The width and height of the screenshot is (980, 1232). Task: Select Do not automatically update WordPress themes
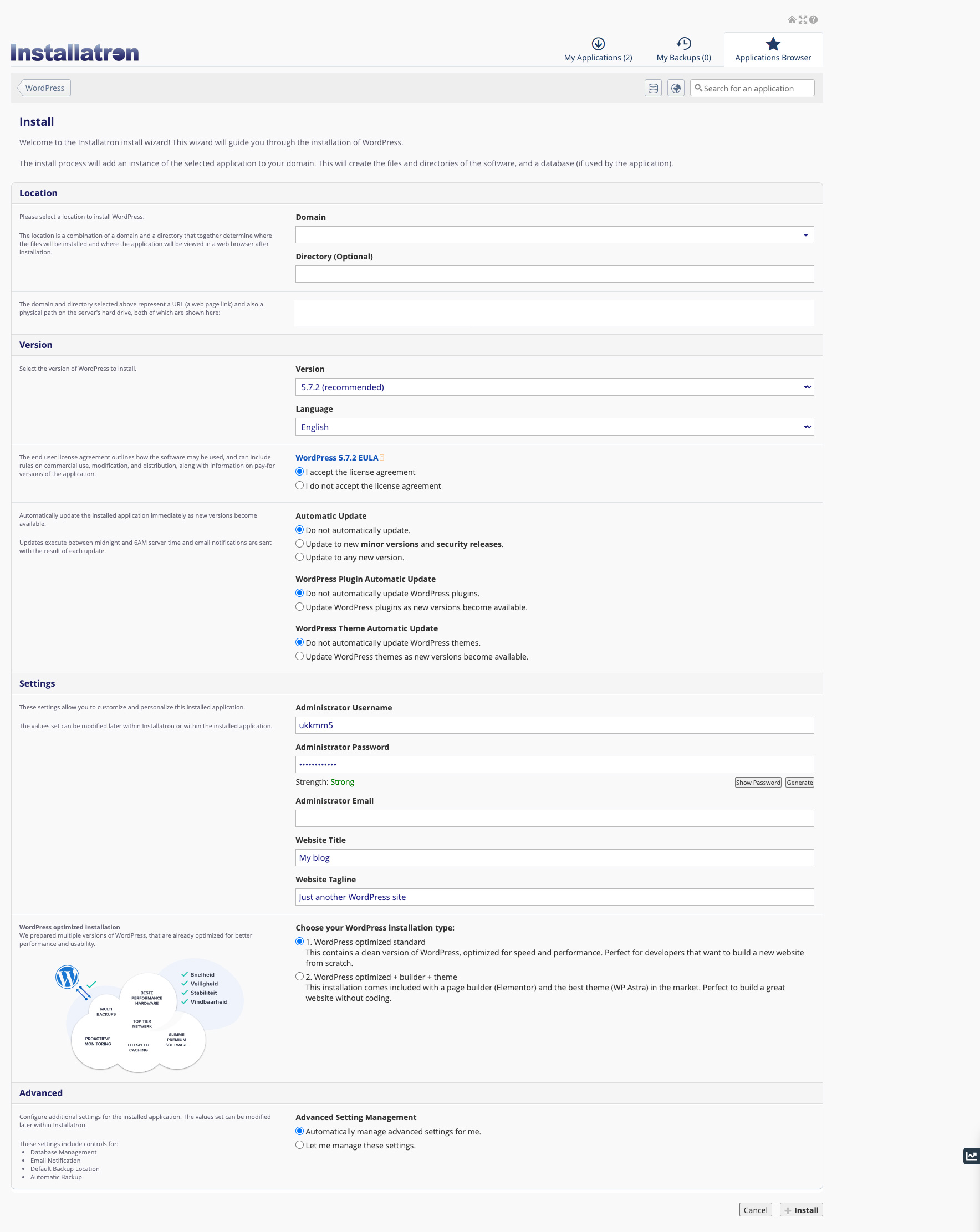point(299,642)
